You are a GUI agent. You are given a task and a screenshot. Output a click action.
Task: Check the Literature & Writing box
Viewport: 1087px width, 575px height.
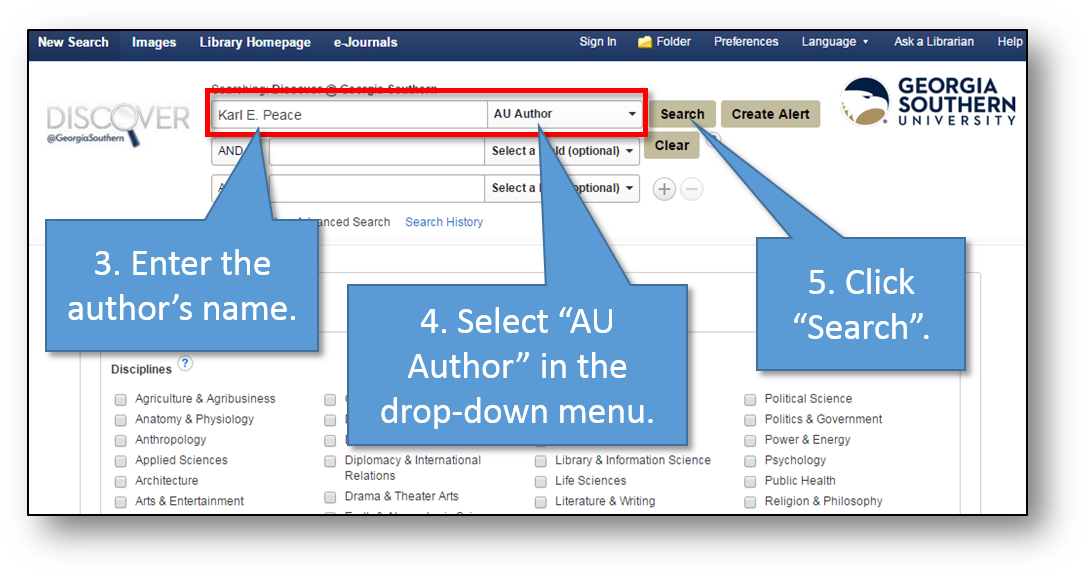tap(541, 502)
